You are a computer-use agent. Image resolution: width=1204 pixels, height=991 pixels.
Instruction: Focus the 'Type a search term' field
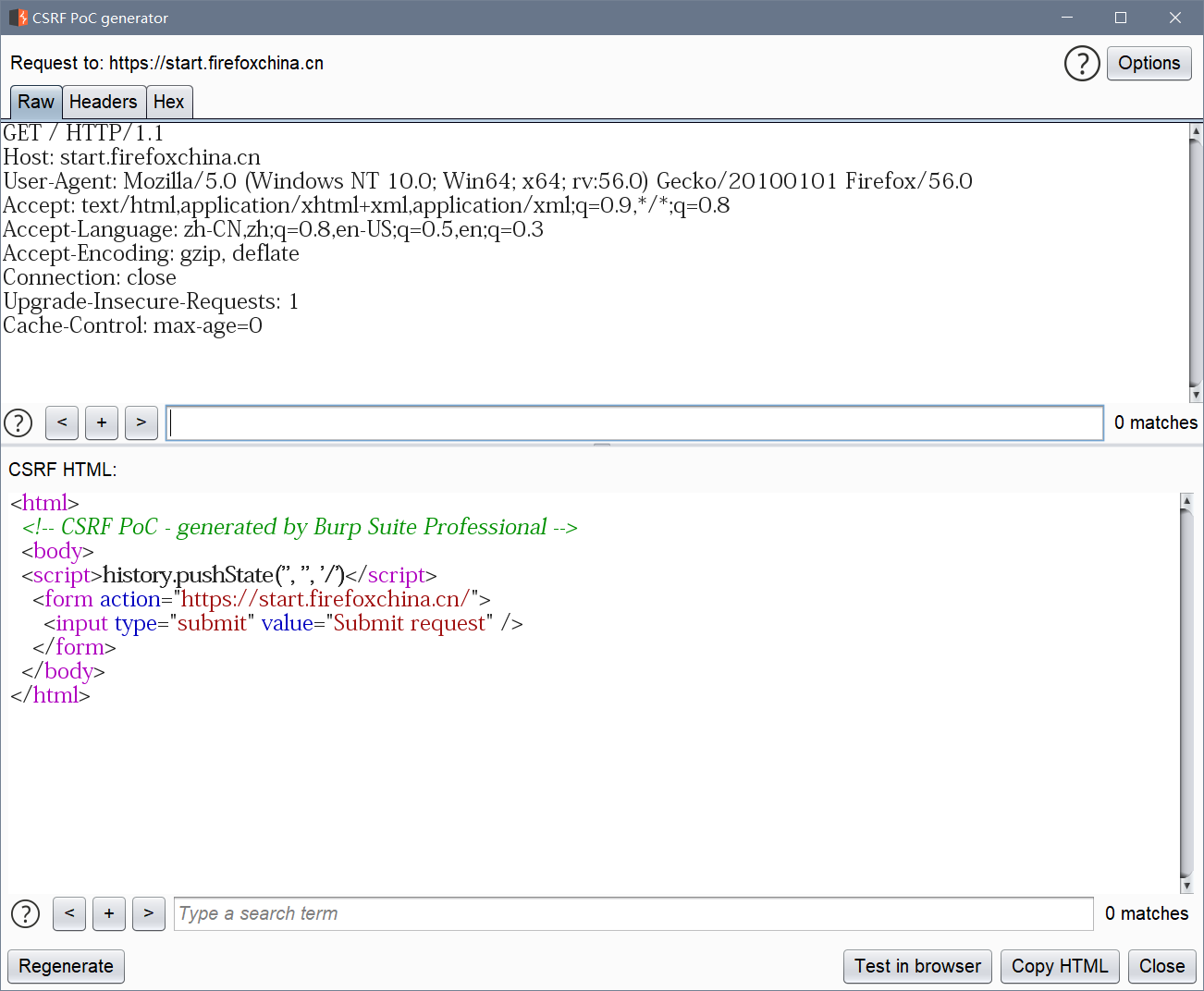(633, 913)
